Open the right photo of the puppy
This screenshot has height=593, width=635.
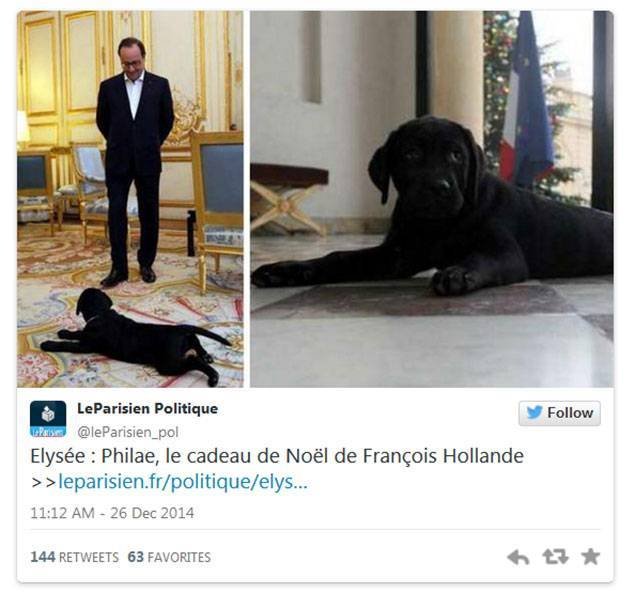pos(432,199)
